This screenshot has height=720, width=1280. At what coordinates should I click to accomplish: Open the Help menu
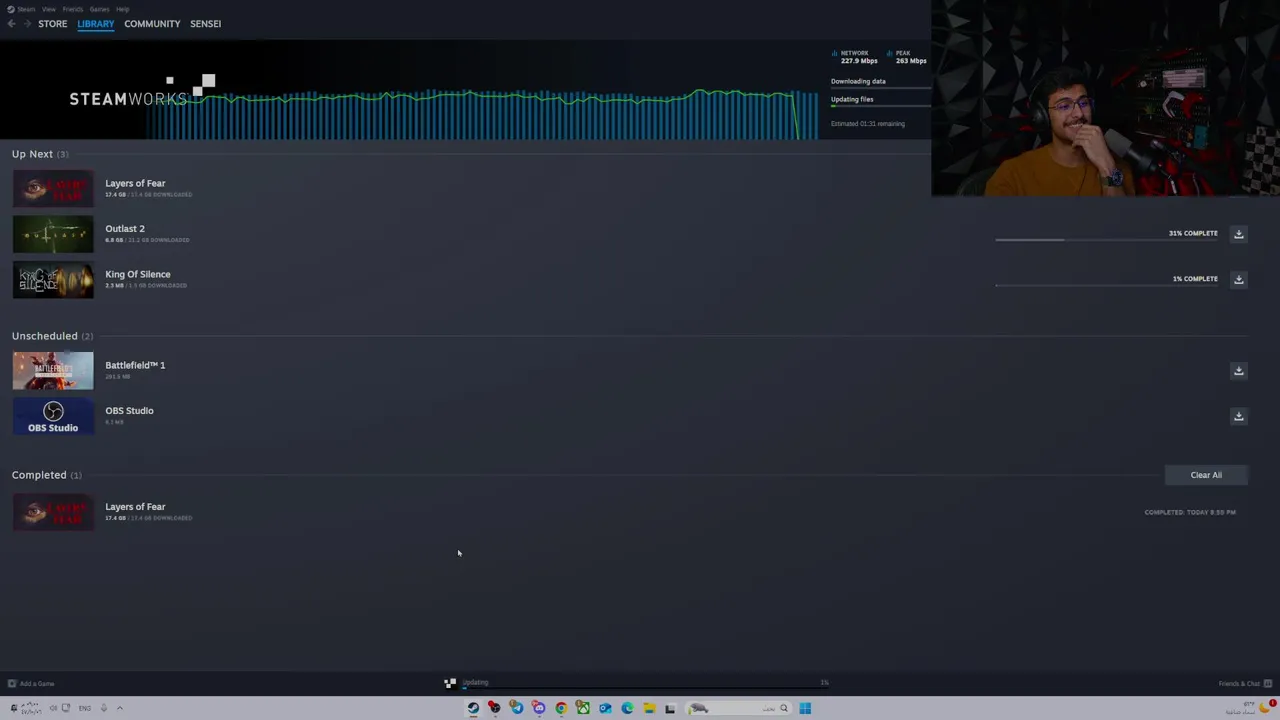122,9
